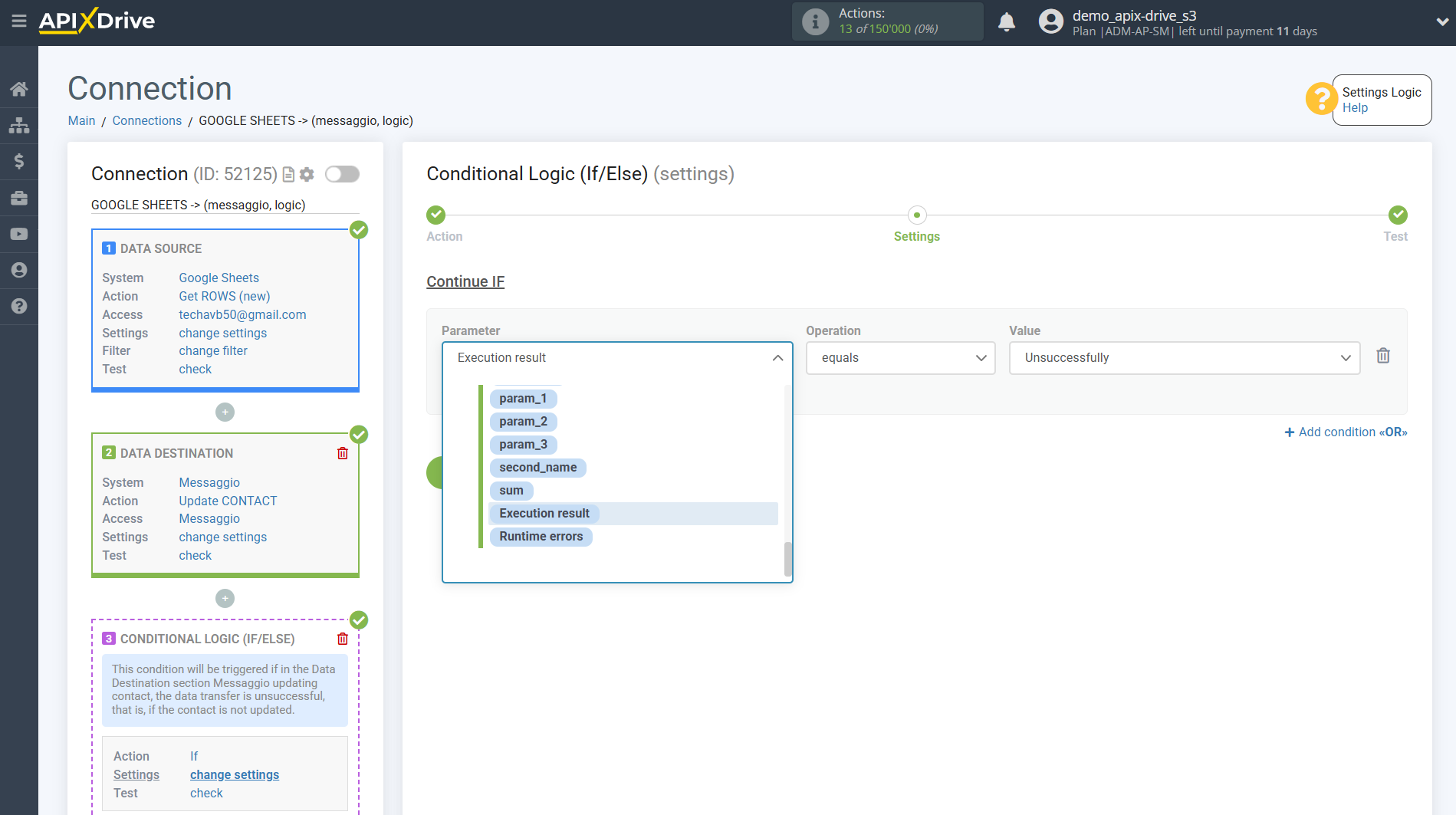Click the user avatar icon
The image size is (1456, 815).
tap(1050, 21)
